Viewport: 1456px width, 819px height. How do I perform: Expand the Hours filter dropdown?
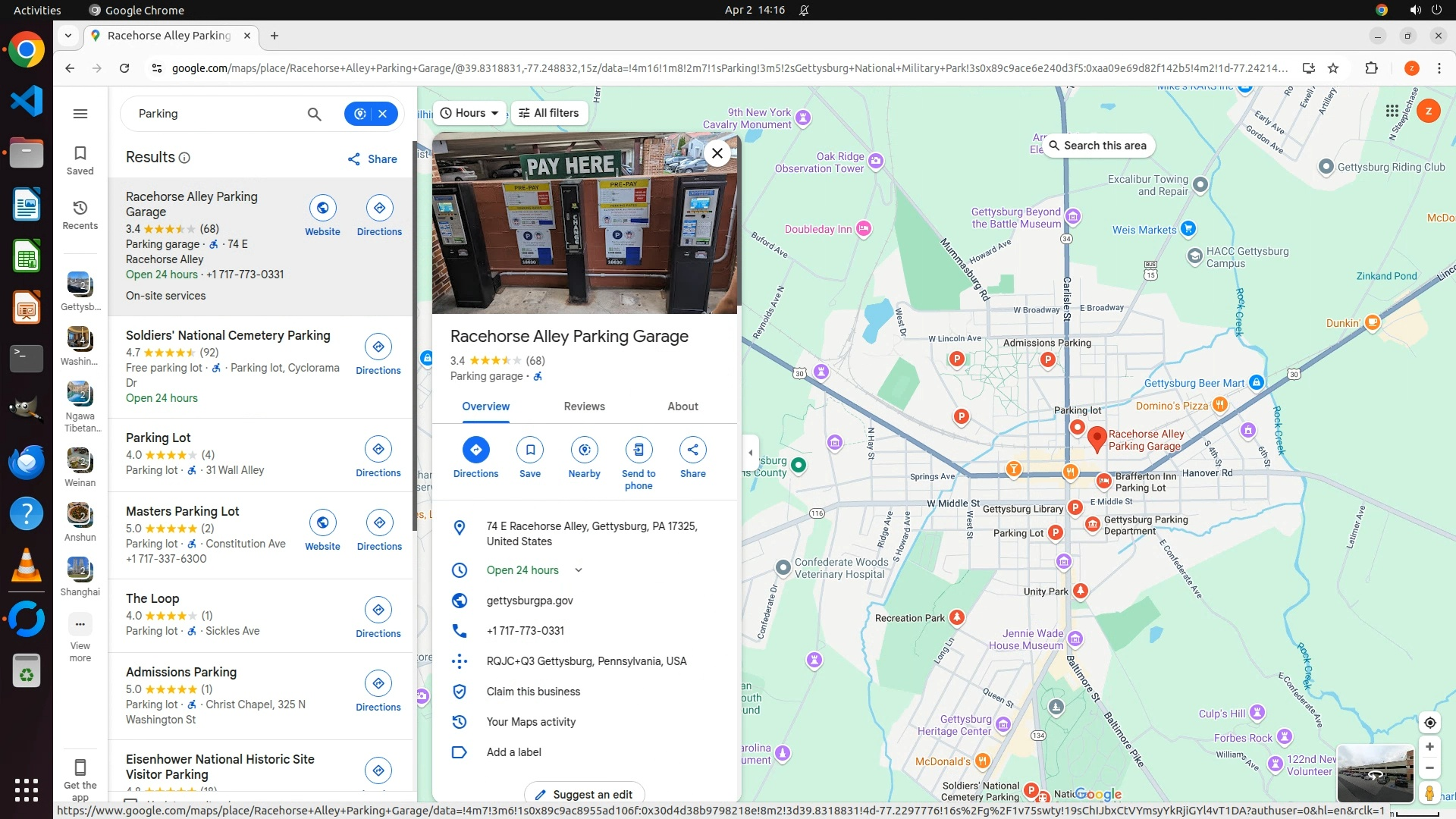(470, 113)
